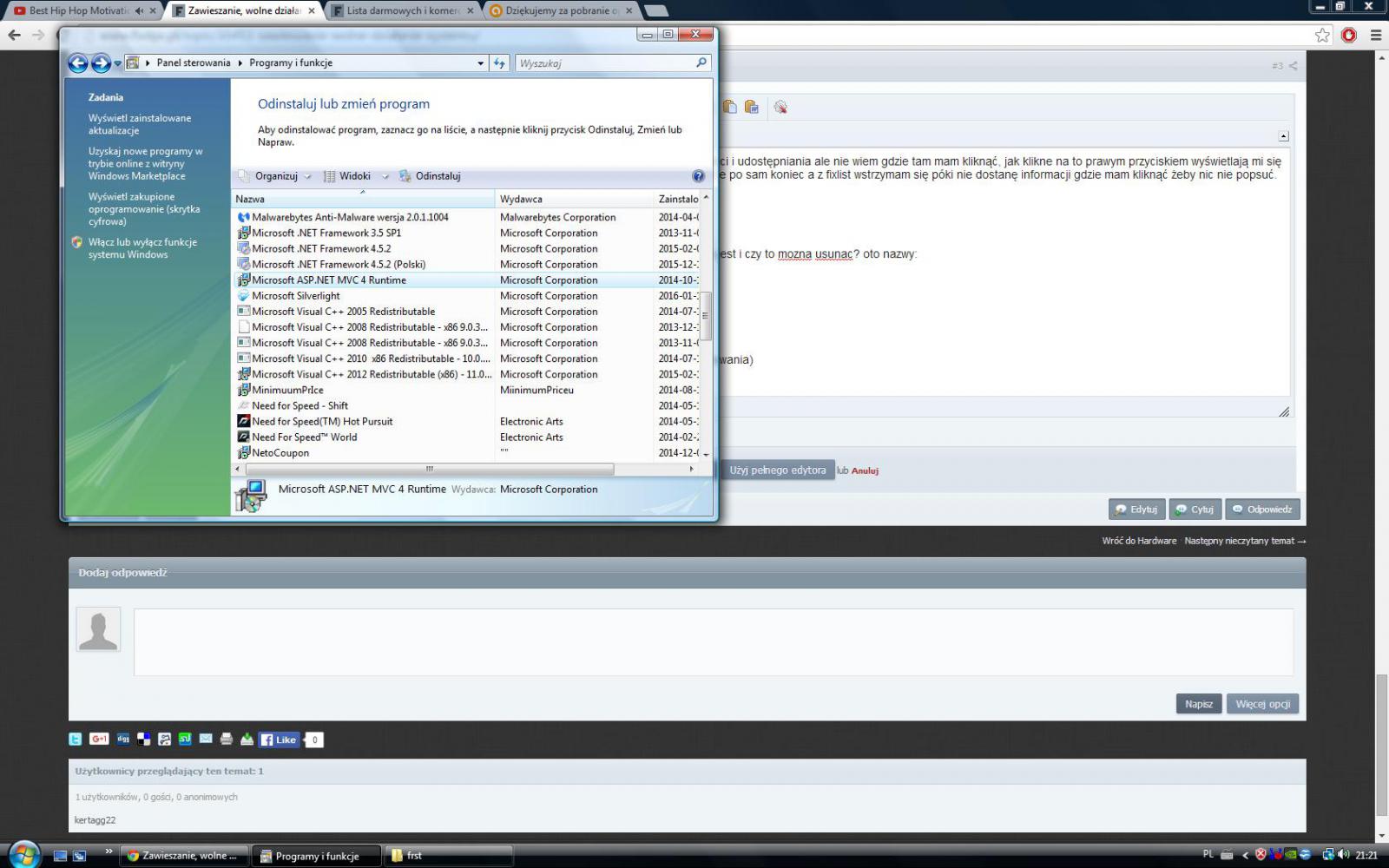Viewport: 1389px width, 868px height.
Task: Open Chrome menu hamburger icon
Action: coord(1376,36)
